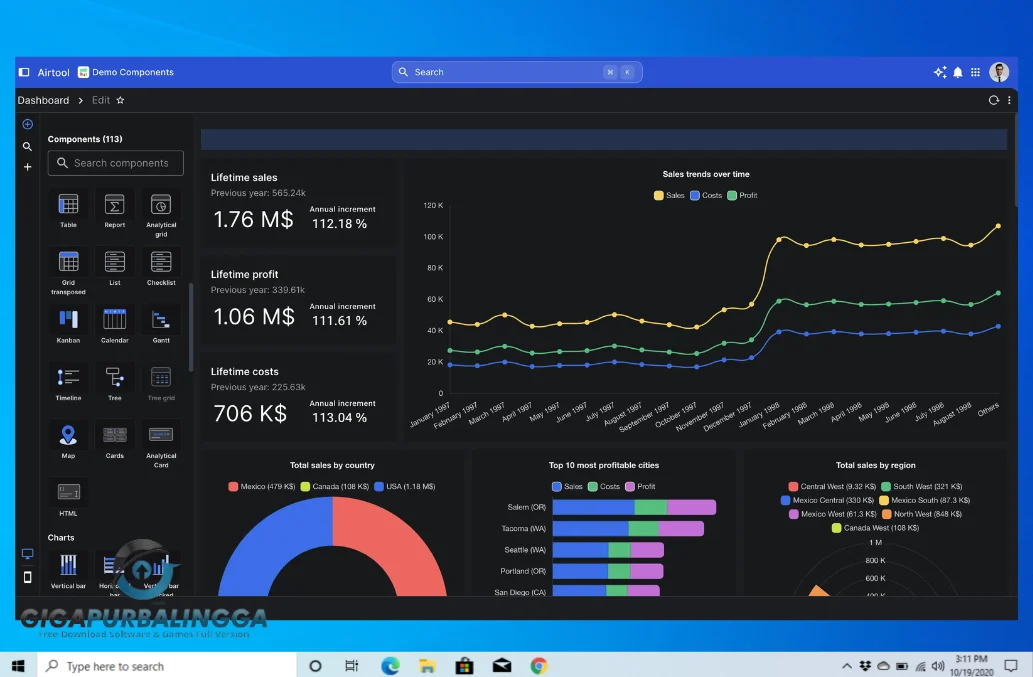Viewport: 1033px width, 677px height.
Task: Open the apps grid menu
Action: [x=976, y=72]
